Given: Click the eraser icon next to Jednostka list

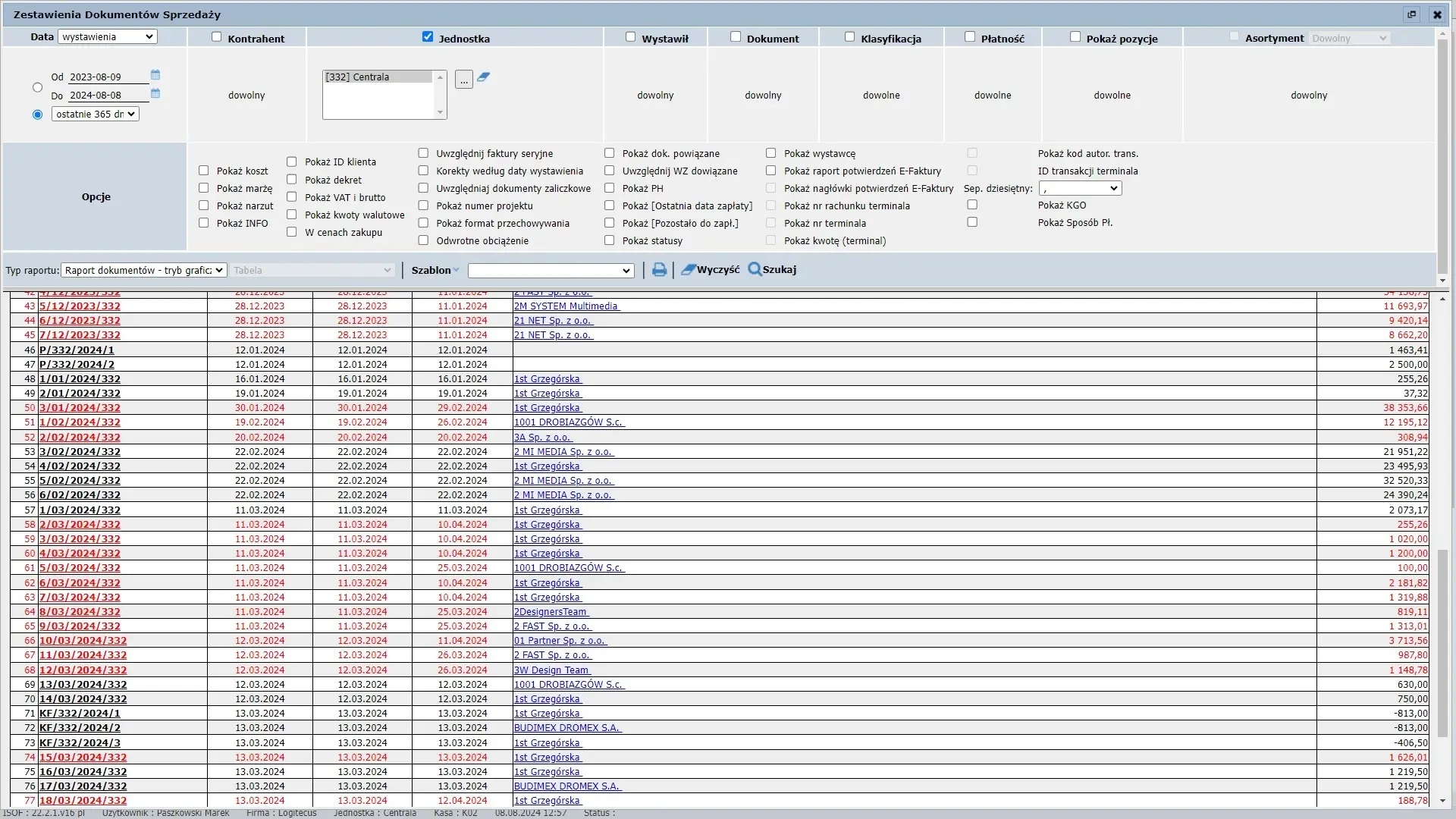Looking at the screenshot, I should pos(484,77).
